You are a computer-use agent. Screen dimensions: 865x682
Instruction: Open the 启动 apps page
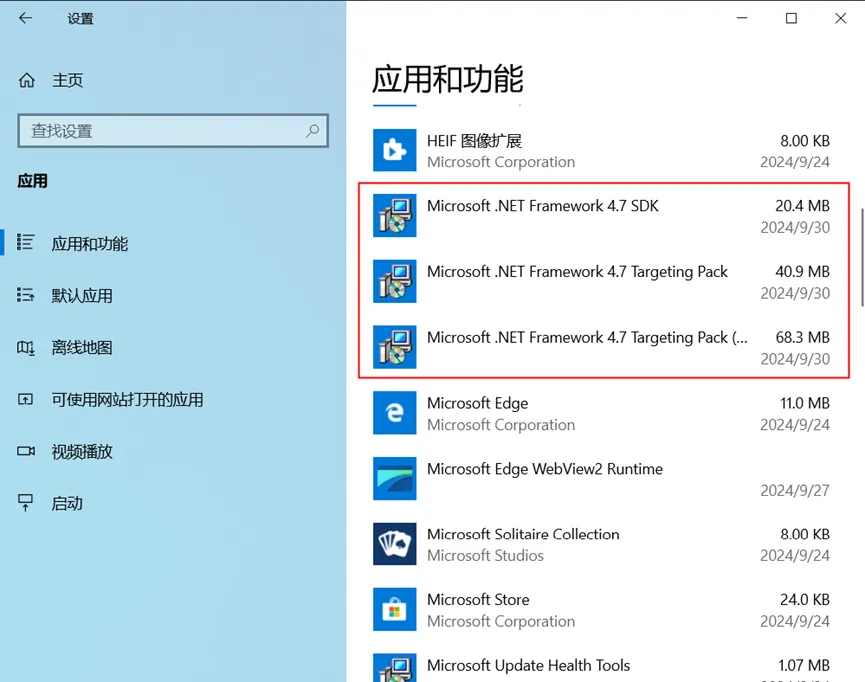tap(67, 504)
